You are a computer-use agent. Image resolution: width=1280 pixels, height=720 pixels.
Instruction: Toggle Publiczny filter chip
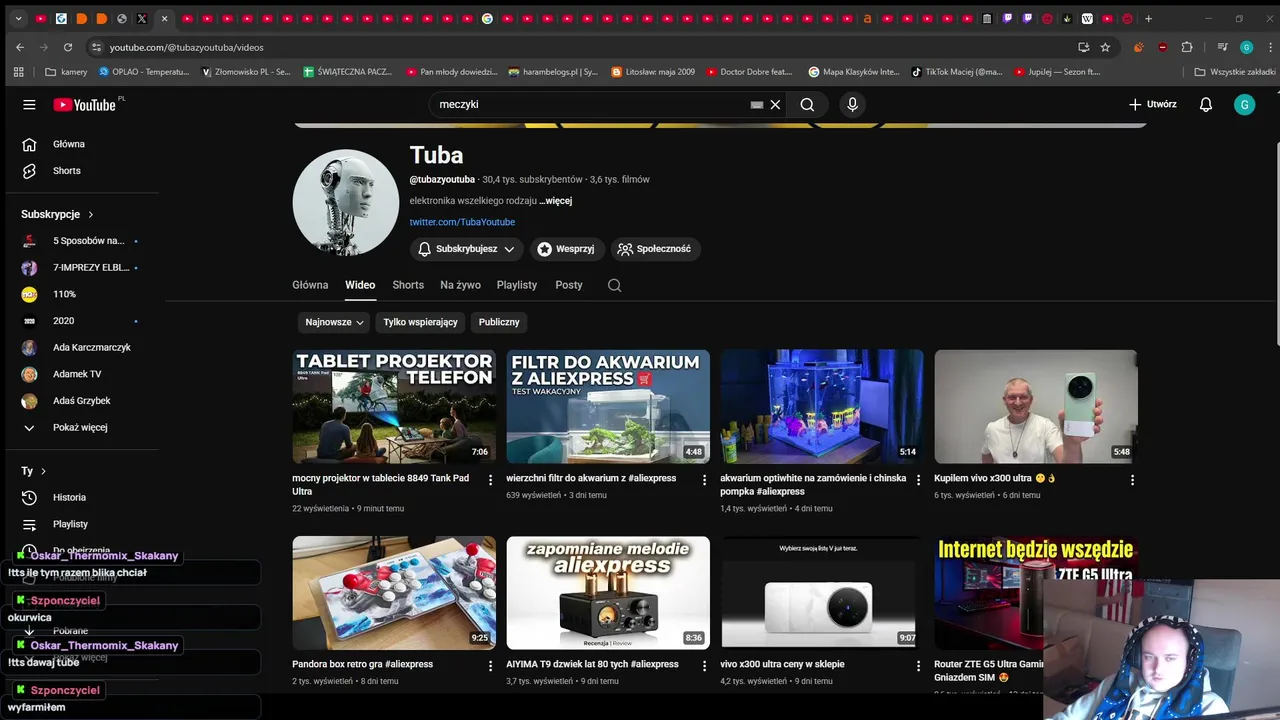(499, 322)
